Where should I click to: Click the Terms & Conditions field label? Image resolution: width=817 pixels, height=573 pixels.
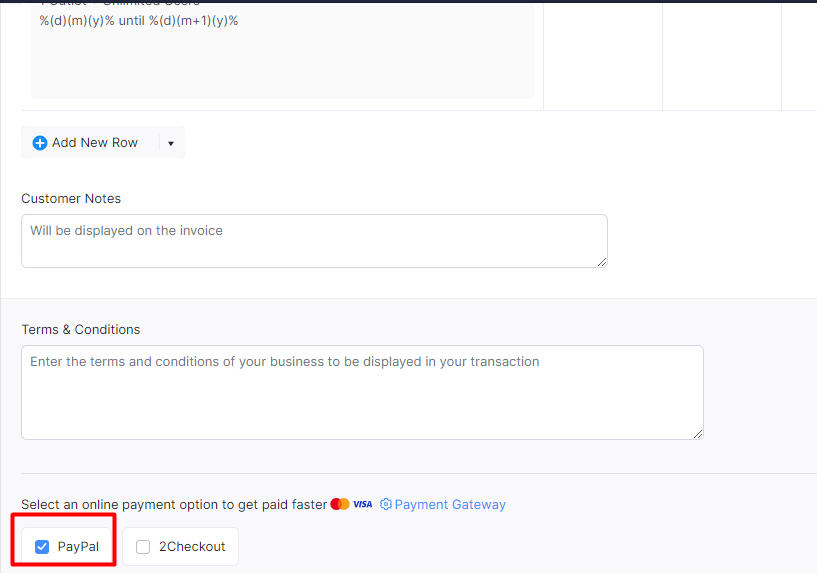(81, 330)
